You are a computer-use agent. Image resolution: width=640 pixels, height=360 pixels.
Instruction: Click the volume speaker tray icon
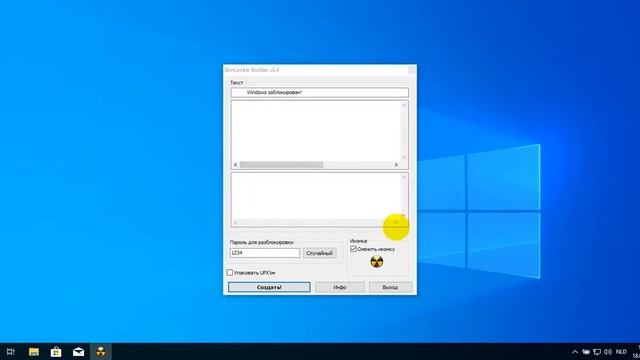[608, 351]
